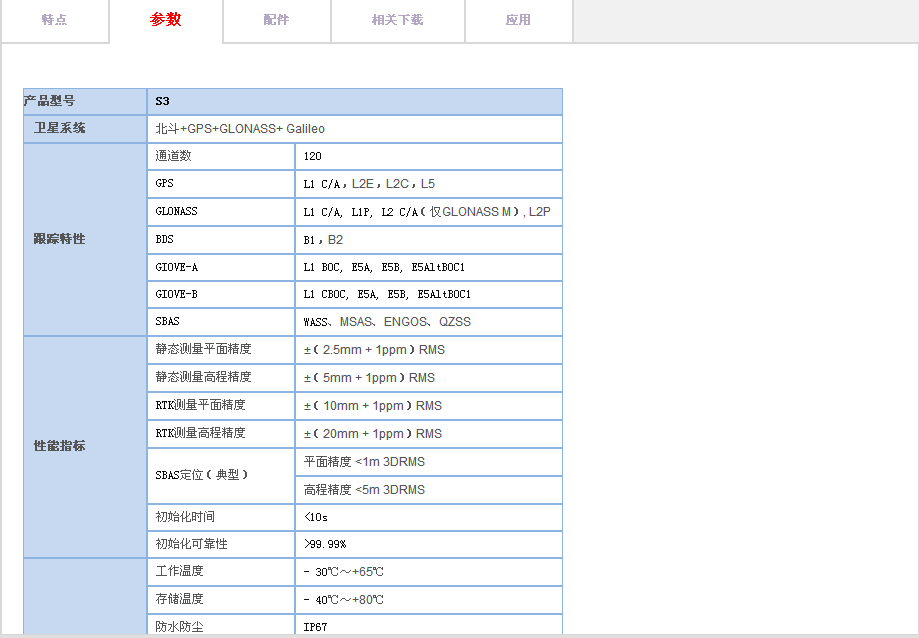Select the 北斗+GPS+GLONASS+ Galileo text
The height and width of the screenshot is (638, 919).
click(240, 129)
